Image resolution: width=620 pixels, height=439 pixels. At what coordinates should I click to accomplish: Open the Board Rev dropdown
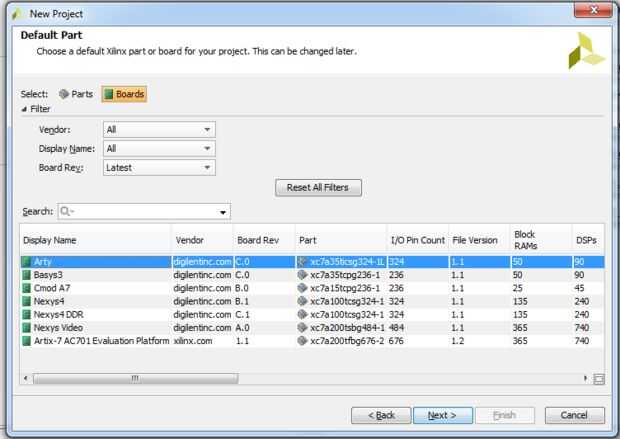[159, 168]
